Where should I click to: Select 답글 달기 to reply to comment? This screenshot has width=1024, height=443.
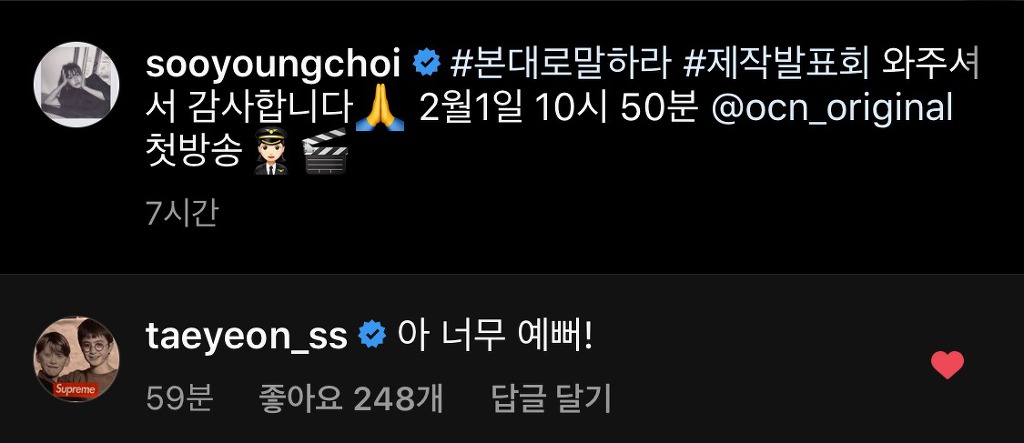(551, 399)
